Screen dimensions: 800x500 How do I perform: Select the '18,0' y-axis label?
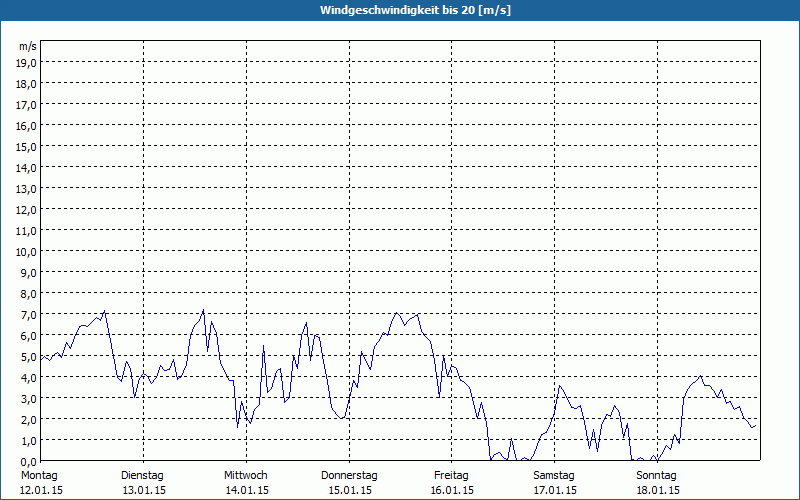pyautogui.click(x=26, y=84)
